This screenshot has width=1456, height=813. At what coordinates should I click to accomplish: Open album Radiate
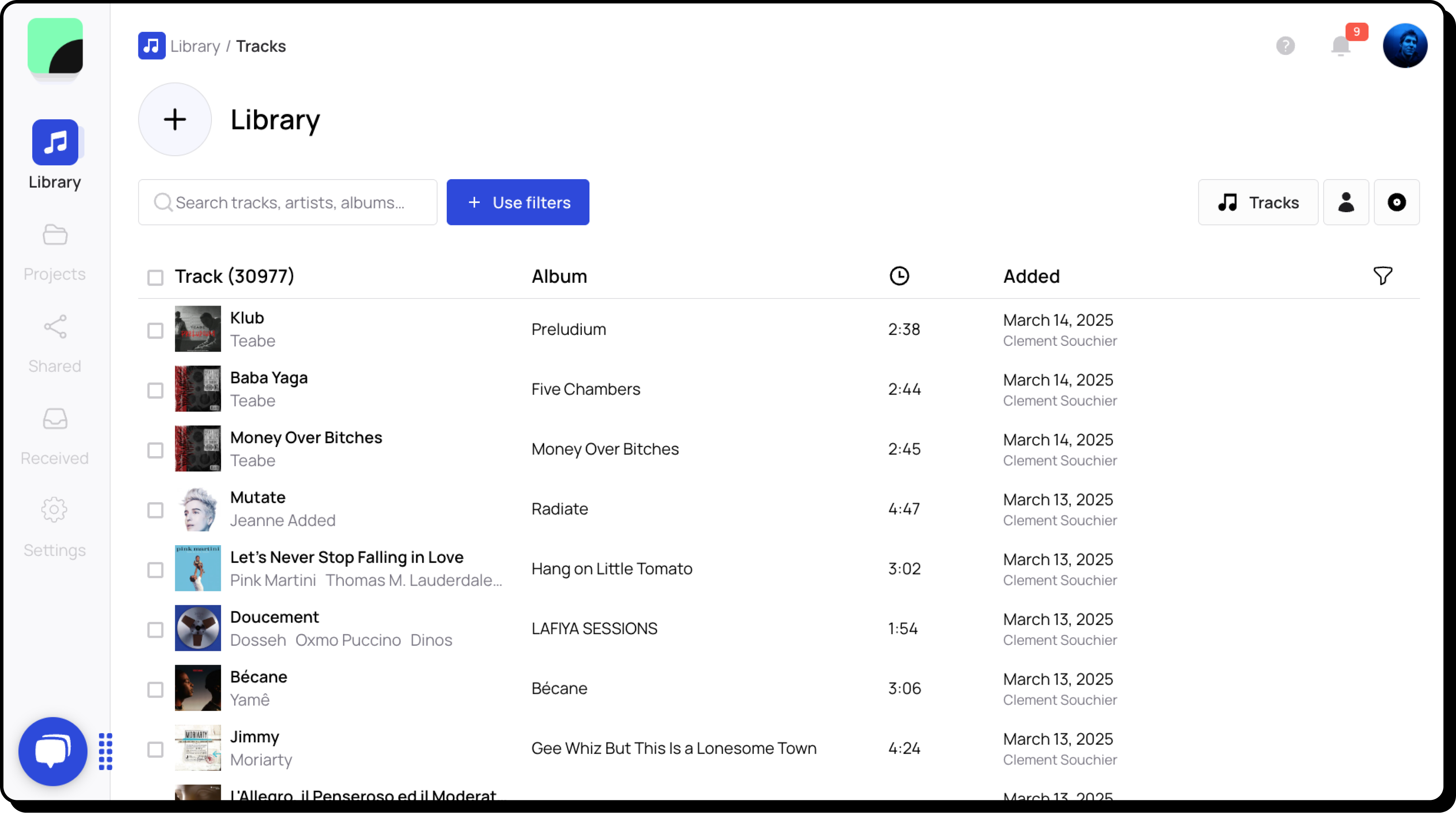tap(560, 509)
